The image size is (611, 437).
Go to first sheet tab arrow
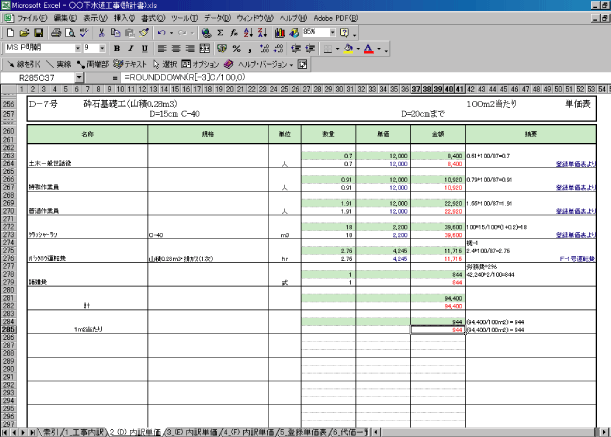[x=5, y=432]
